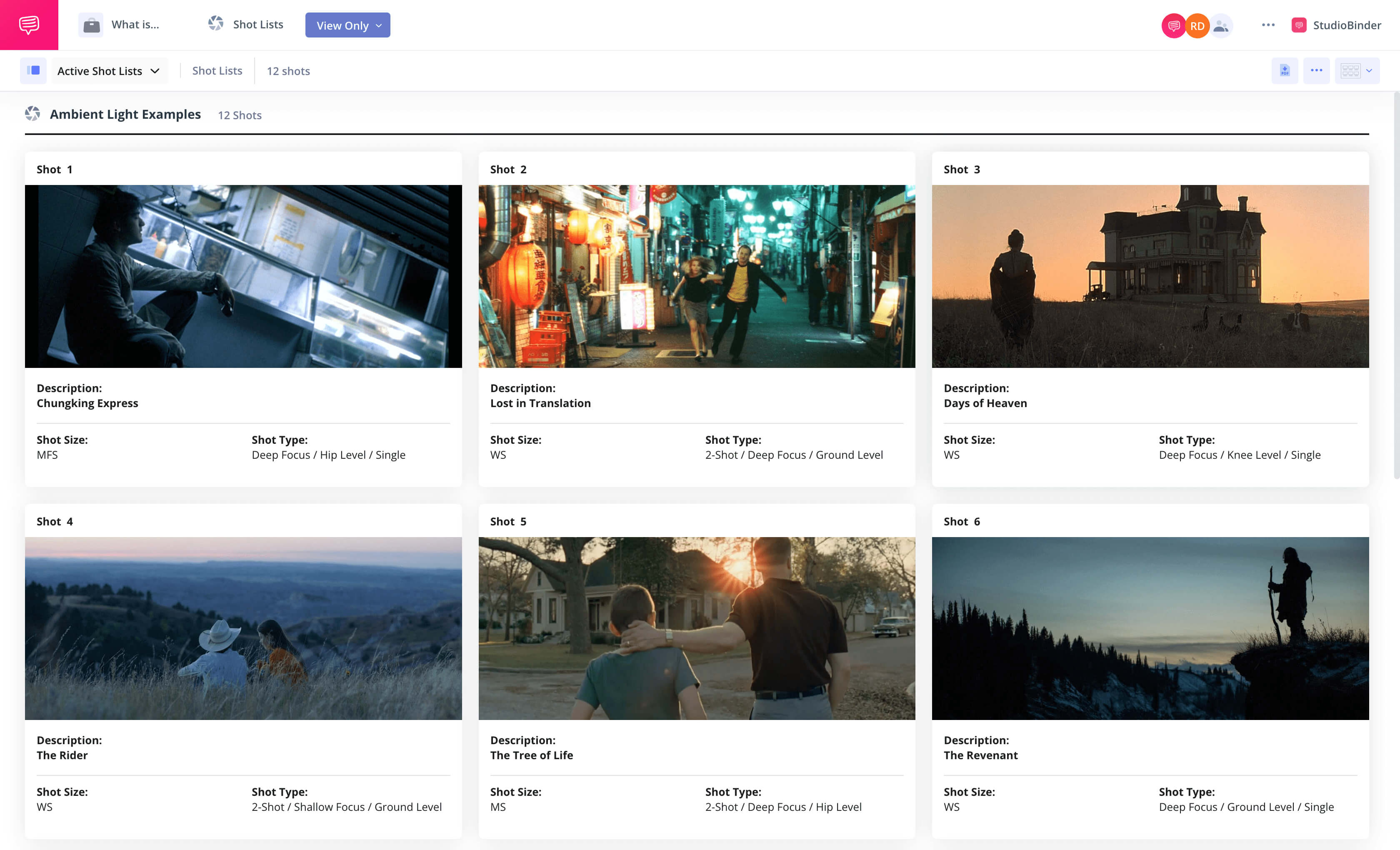Image resolution: width=1400 pixels, height=850 pixels.
Task: Click the Ambient Light Examples title
Action: point(125,114)
